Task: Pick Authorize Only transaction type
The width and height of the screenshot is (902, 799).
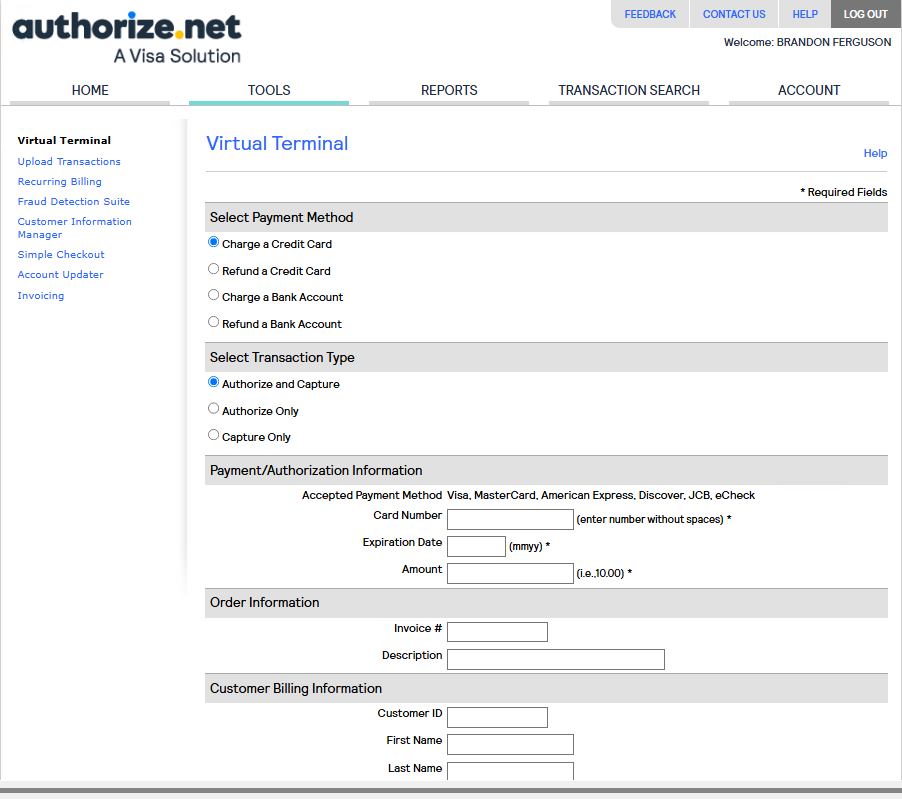Action: point(213,408)
